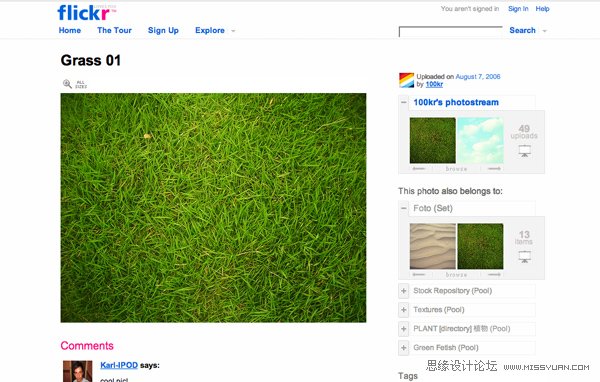
Task: Open the Explore dropdown arrow
Action: point(233,31)
